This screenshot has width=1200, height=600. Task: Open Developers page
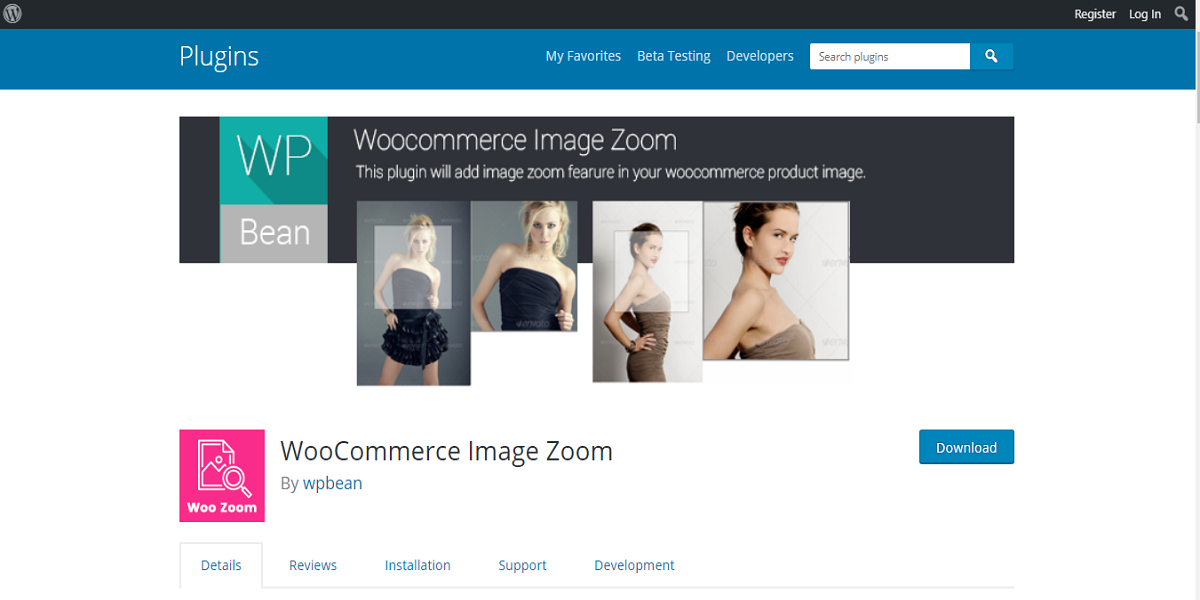pos(760,56)
